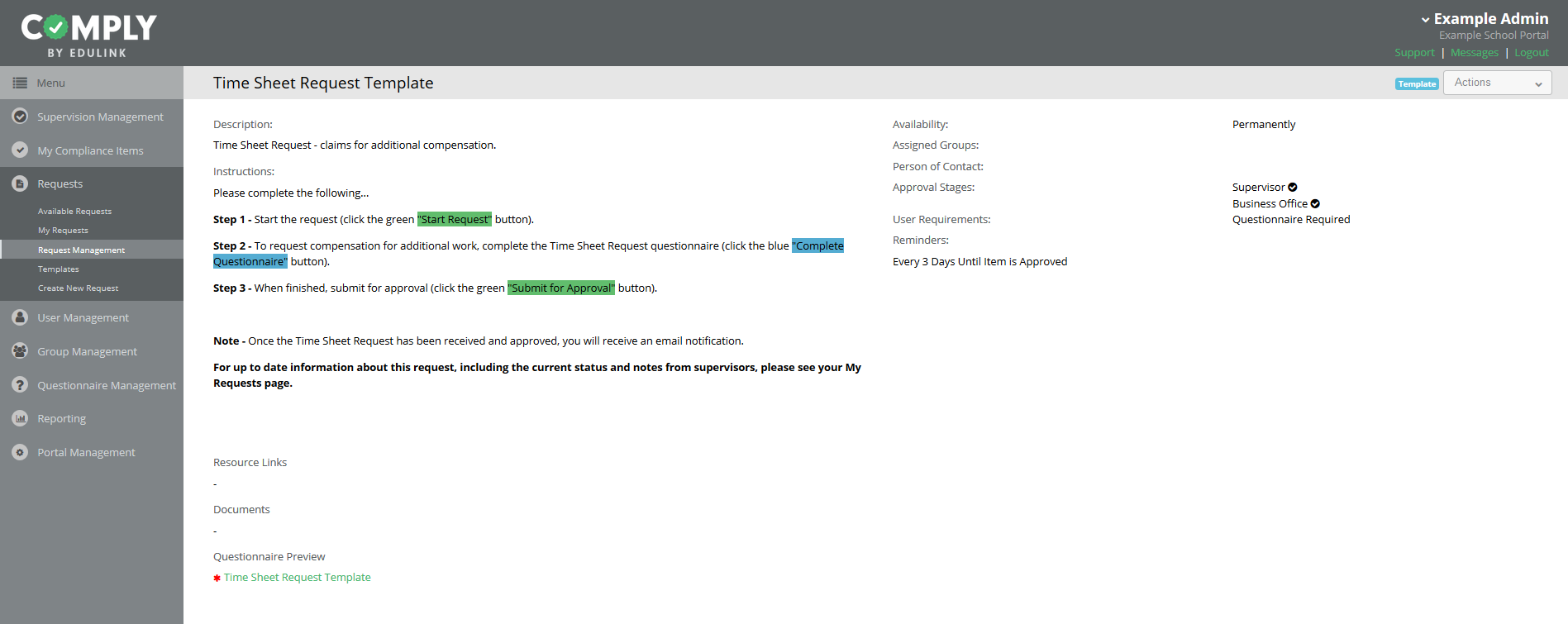Select Request Management submenu item

click(x=92, y=250)
